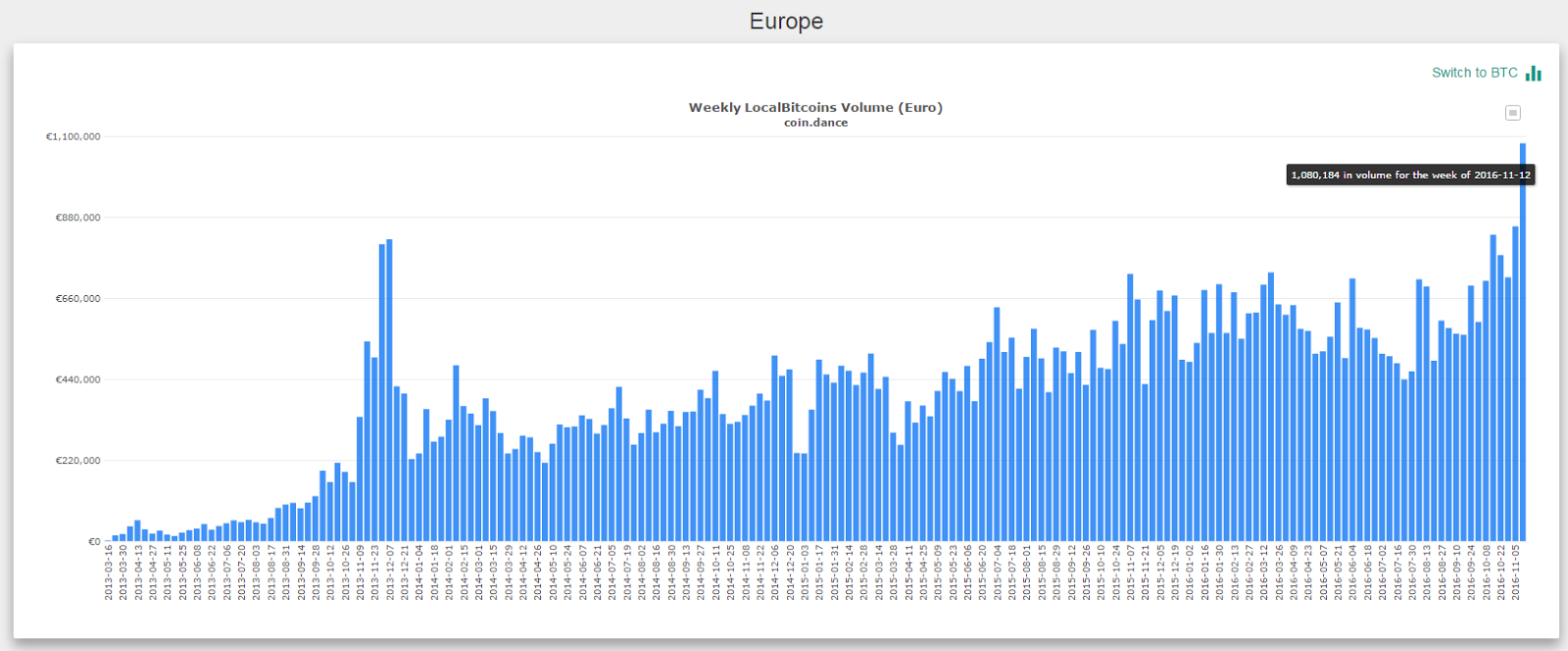Click the €1,100,000 y-axis label
This screenshot has width=1568, height=651.
coord(73,136)
